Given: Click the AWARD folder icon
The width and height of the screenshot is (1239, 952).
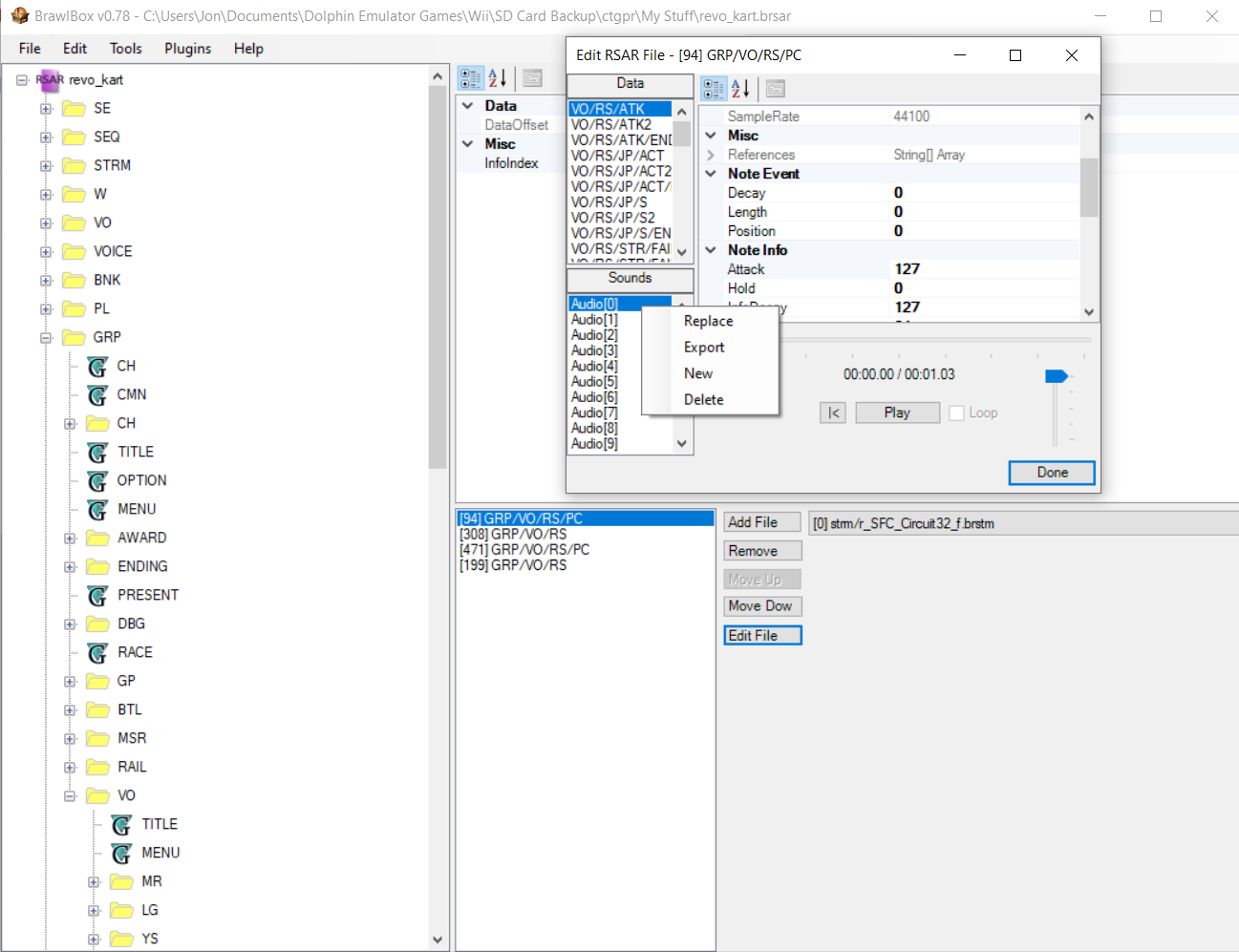Looking at the screenshot, I should coord(97,538).
